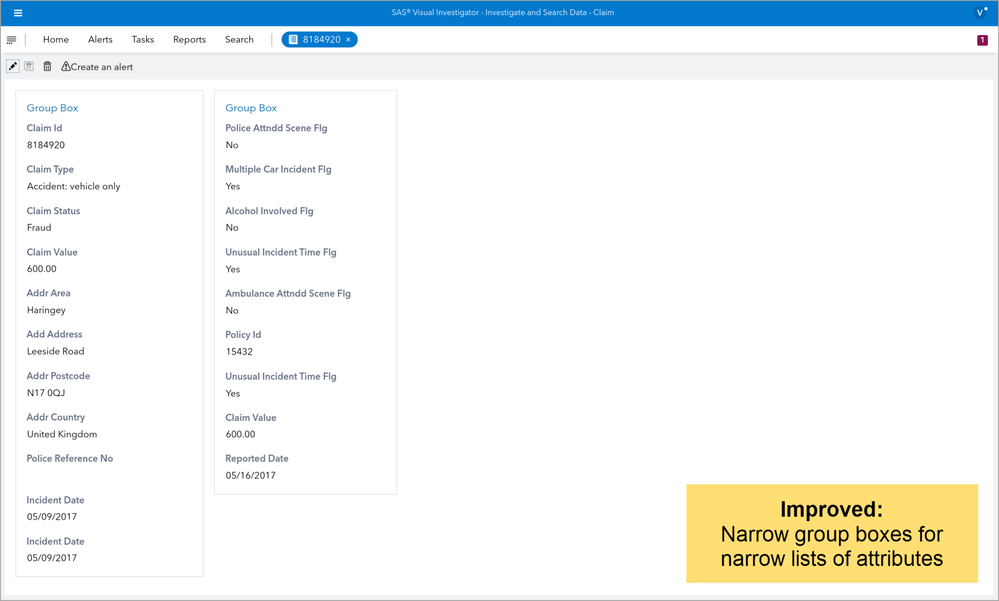The image size is (999, 601).
Task: Click the pencil edit icon
Action: [13, 67]
